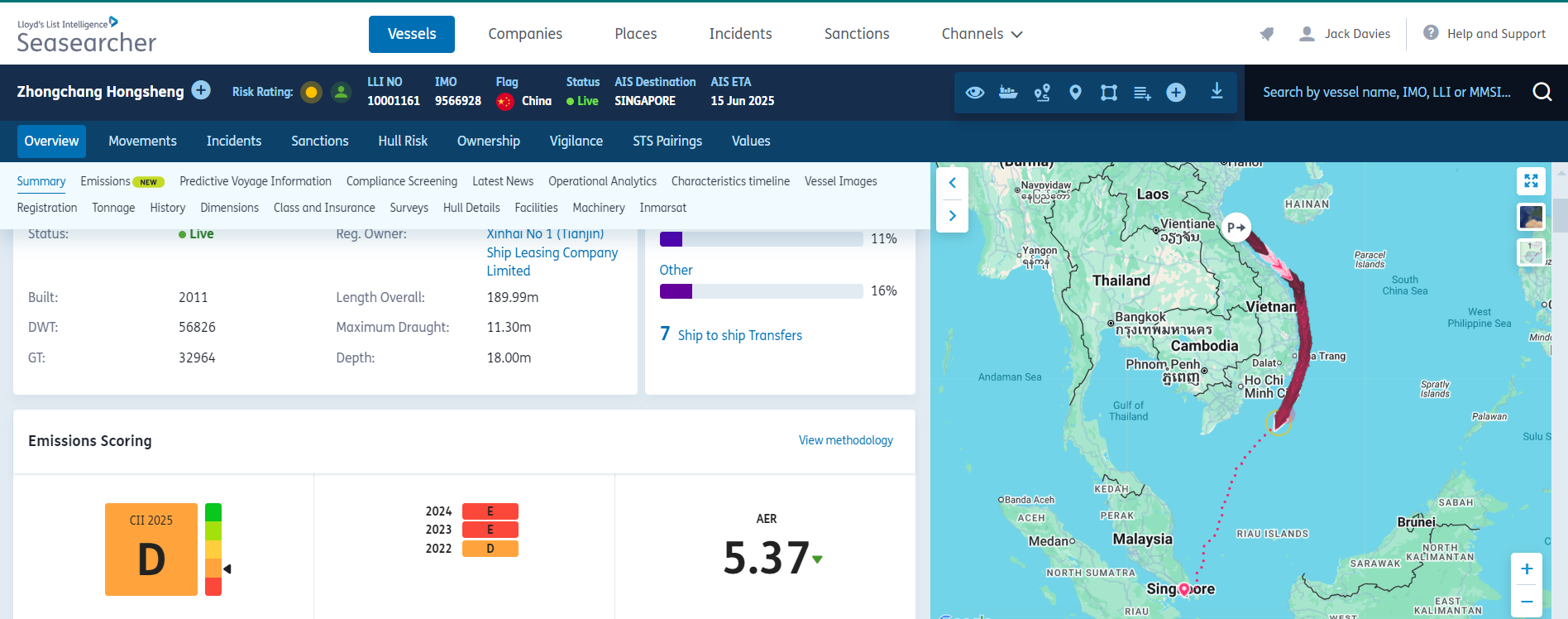Screen dimensions: 1568x619
Task: Open the vessel Incidents tab
Action: pos(234,142)
